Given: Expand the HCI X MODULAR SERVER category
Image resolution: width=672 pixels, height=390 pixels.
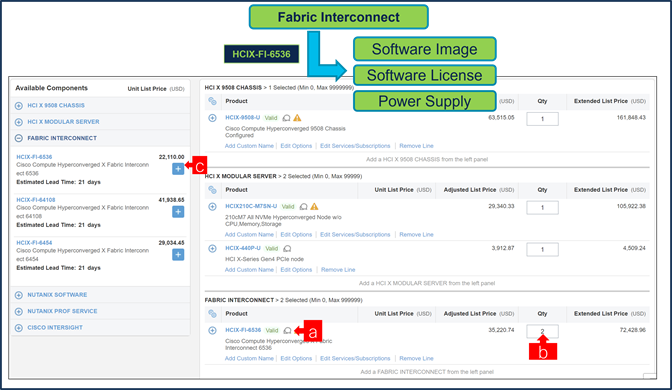Looking at the screenshot, I should [18, 122].
